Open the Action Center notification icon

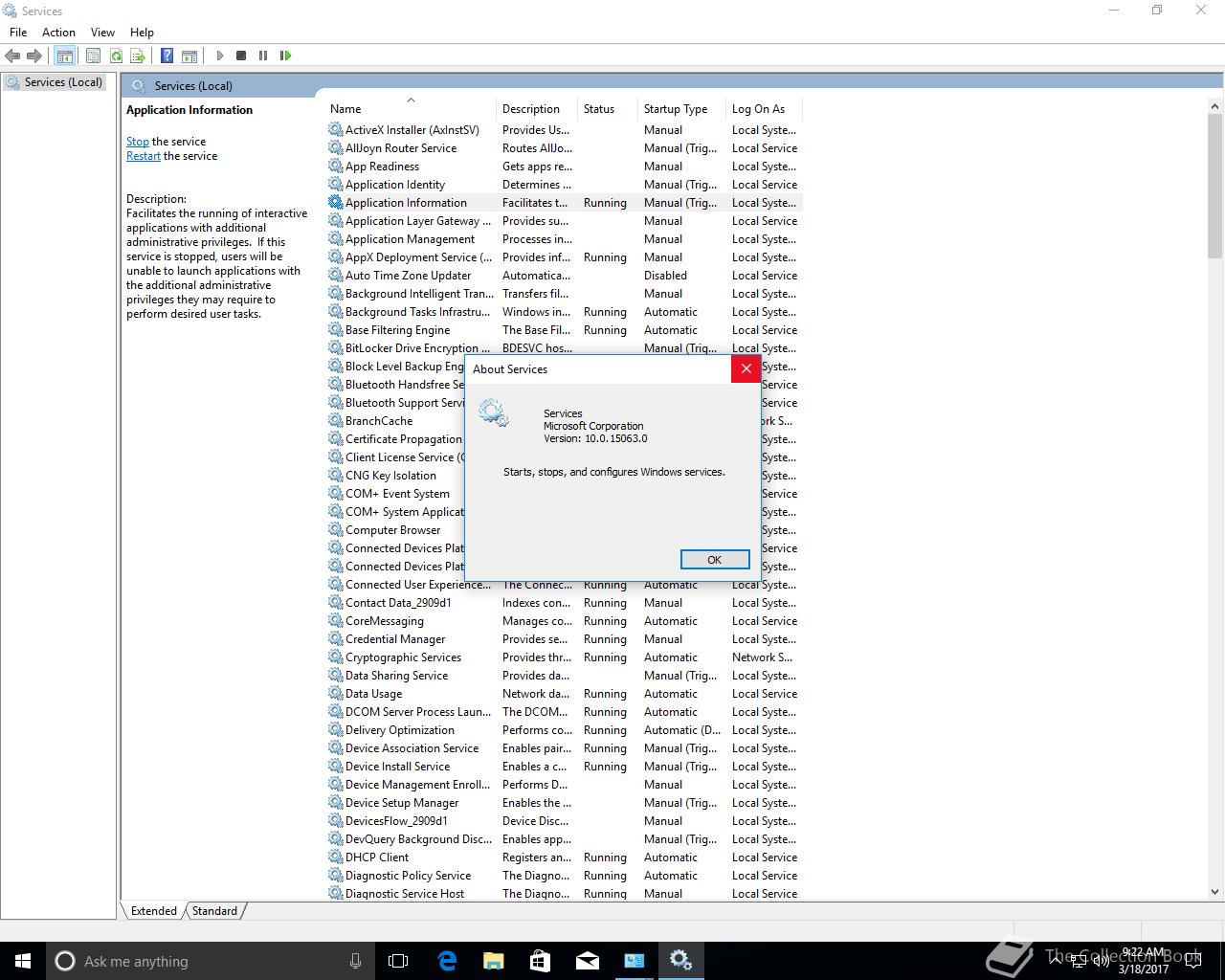[x=1193, y=961]
